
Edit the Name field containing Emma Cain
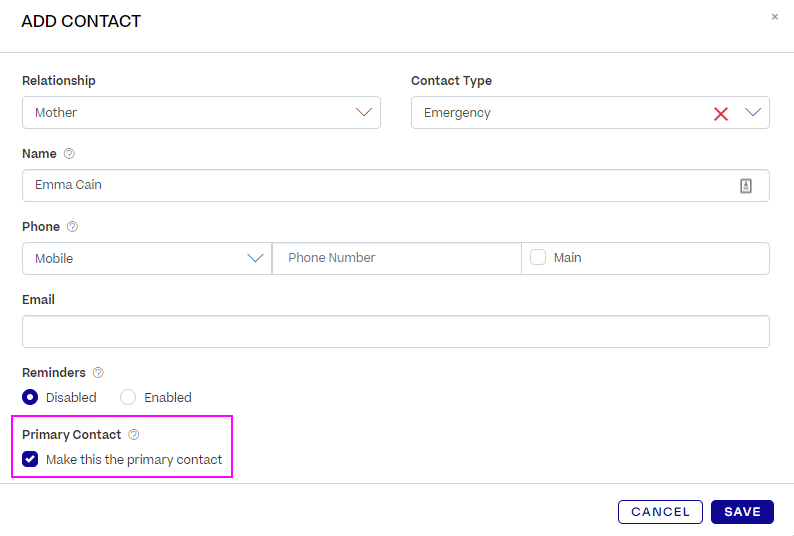point(396,185)
